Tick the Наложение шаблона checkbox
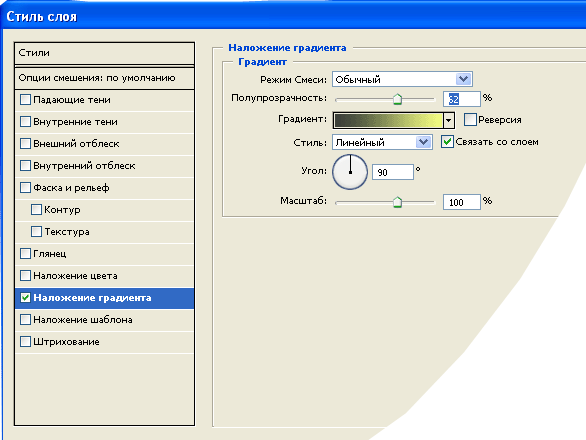586x440 pixels. (25, 320)
